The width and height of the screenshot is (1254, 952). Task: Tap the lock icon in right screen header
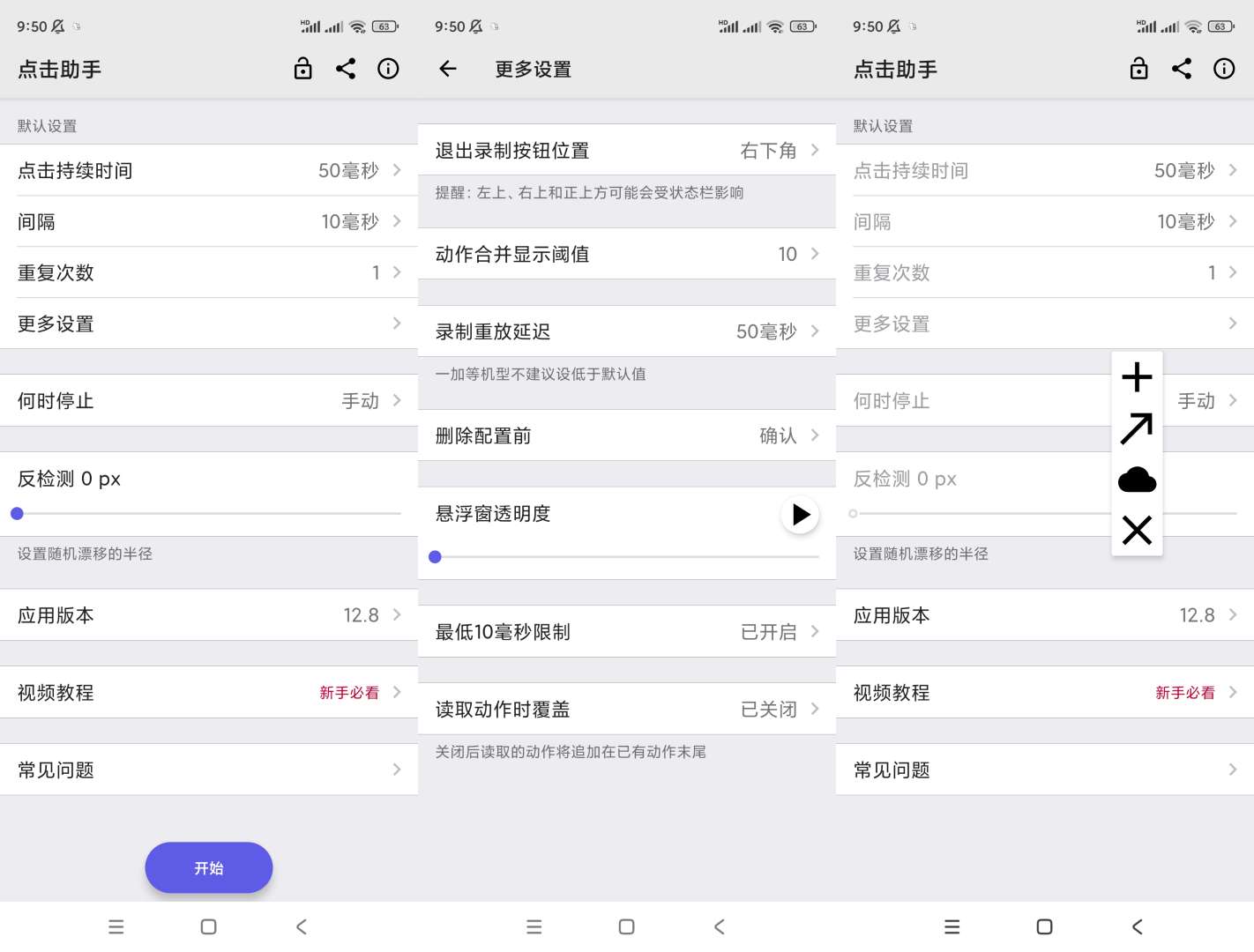[1138, 69]
